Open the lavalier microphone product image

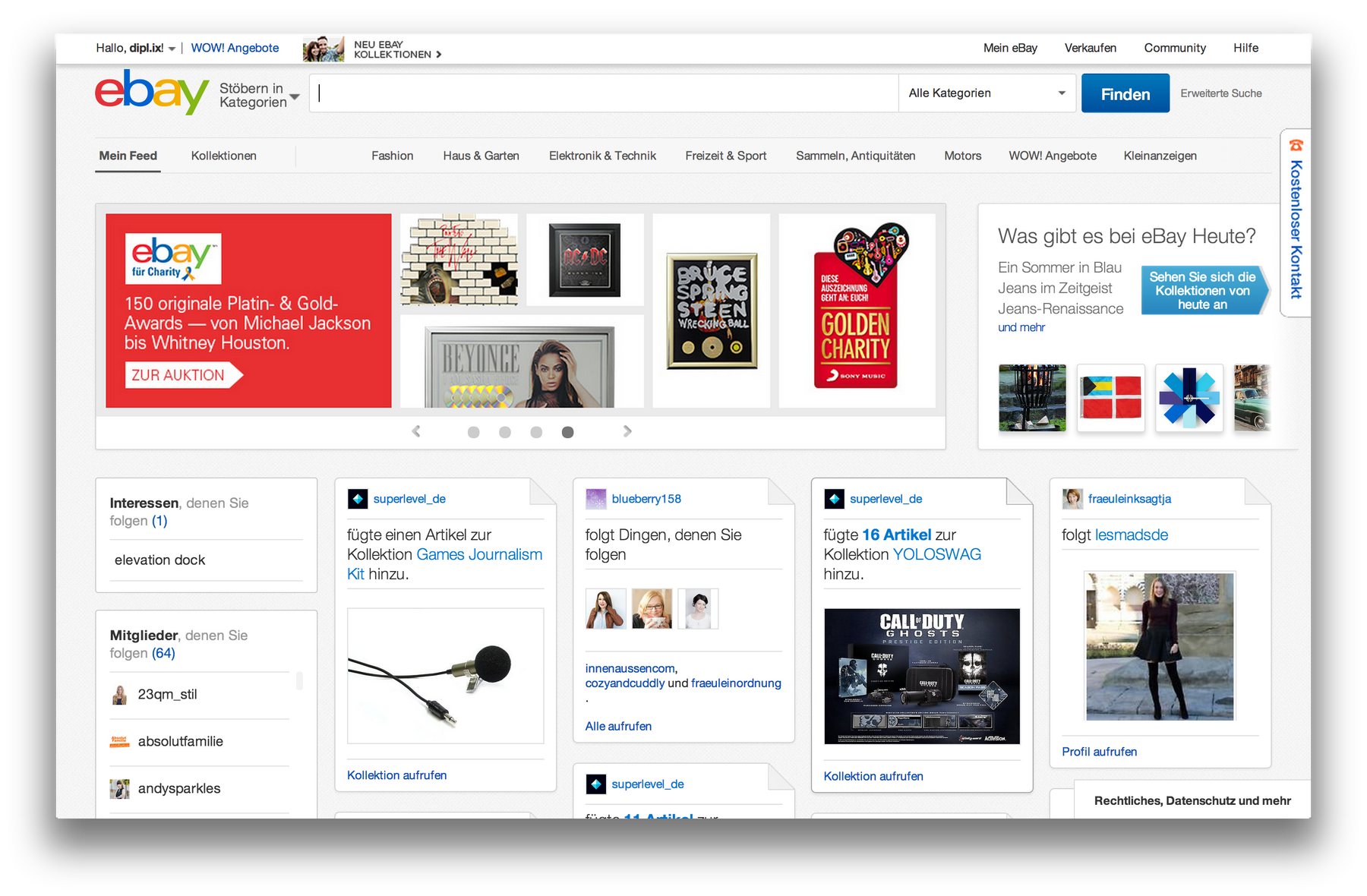pos(446,676)
